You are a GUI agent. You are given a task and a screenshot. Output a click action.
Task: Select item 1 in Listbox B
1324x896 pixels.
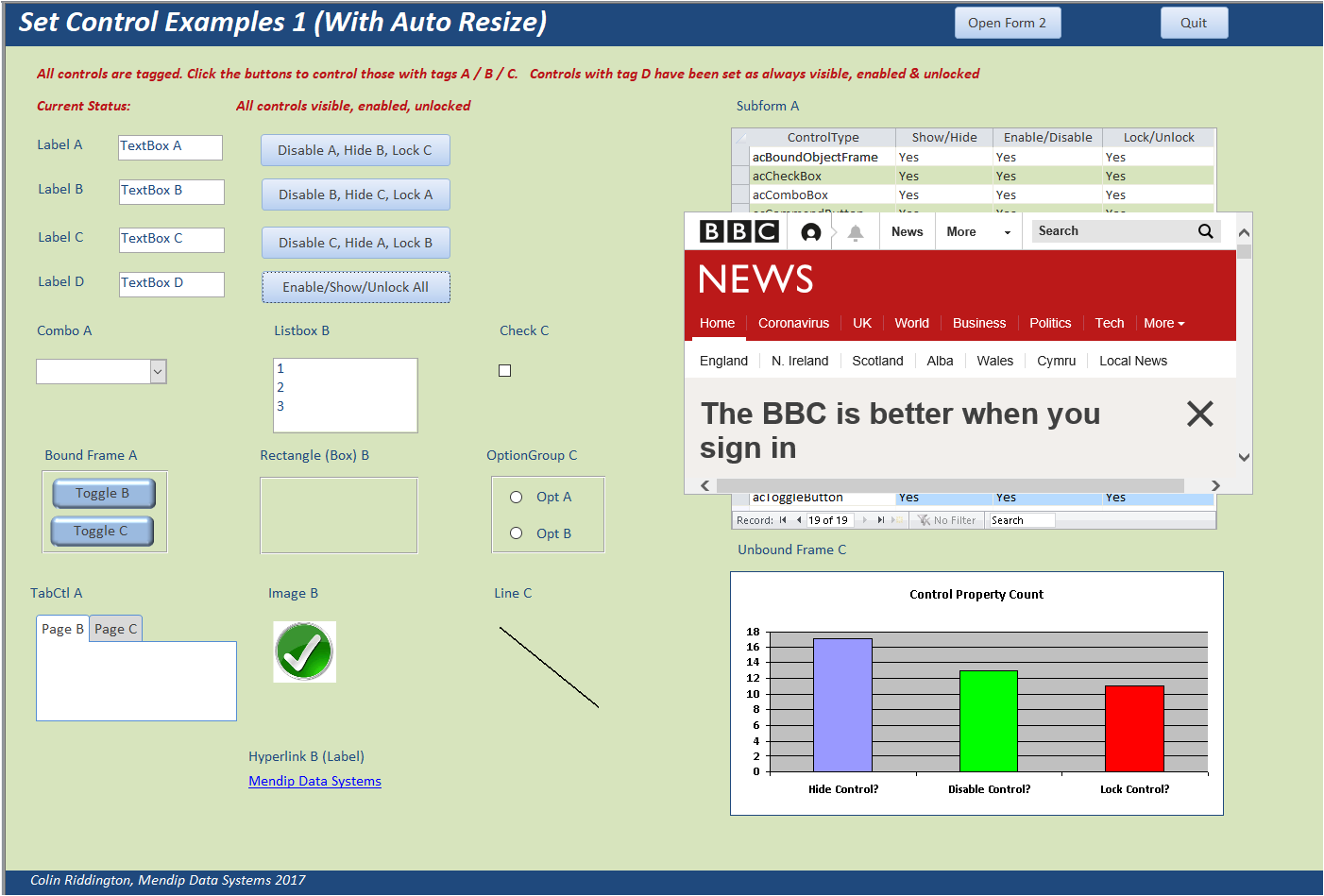click(345, 368)
